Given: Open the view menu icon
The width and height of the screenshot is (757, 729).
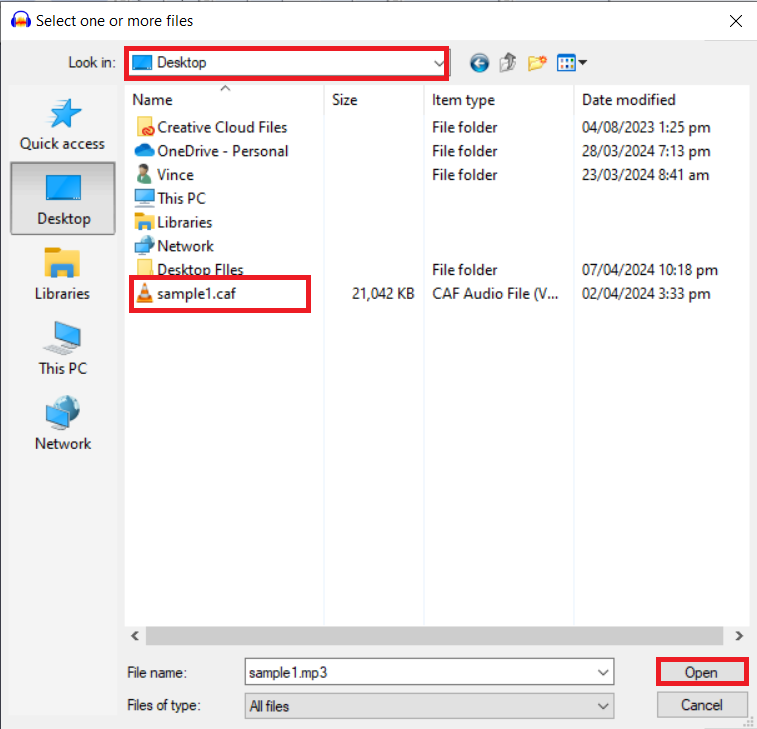Looking at the screenshot, I should click(572, 63).
